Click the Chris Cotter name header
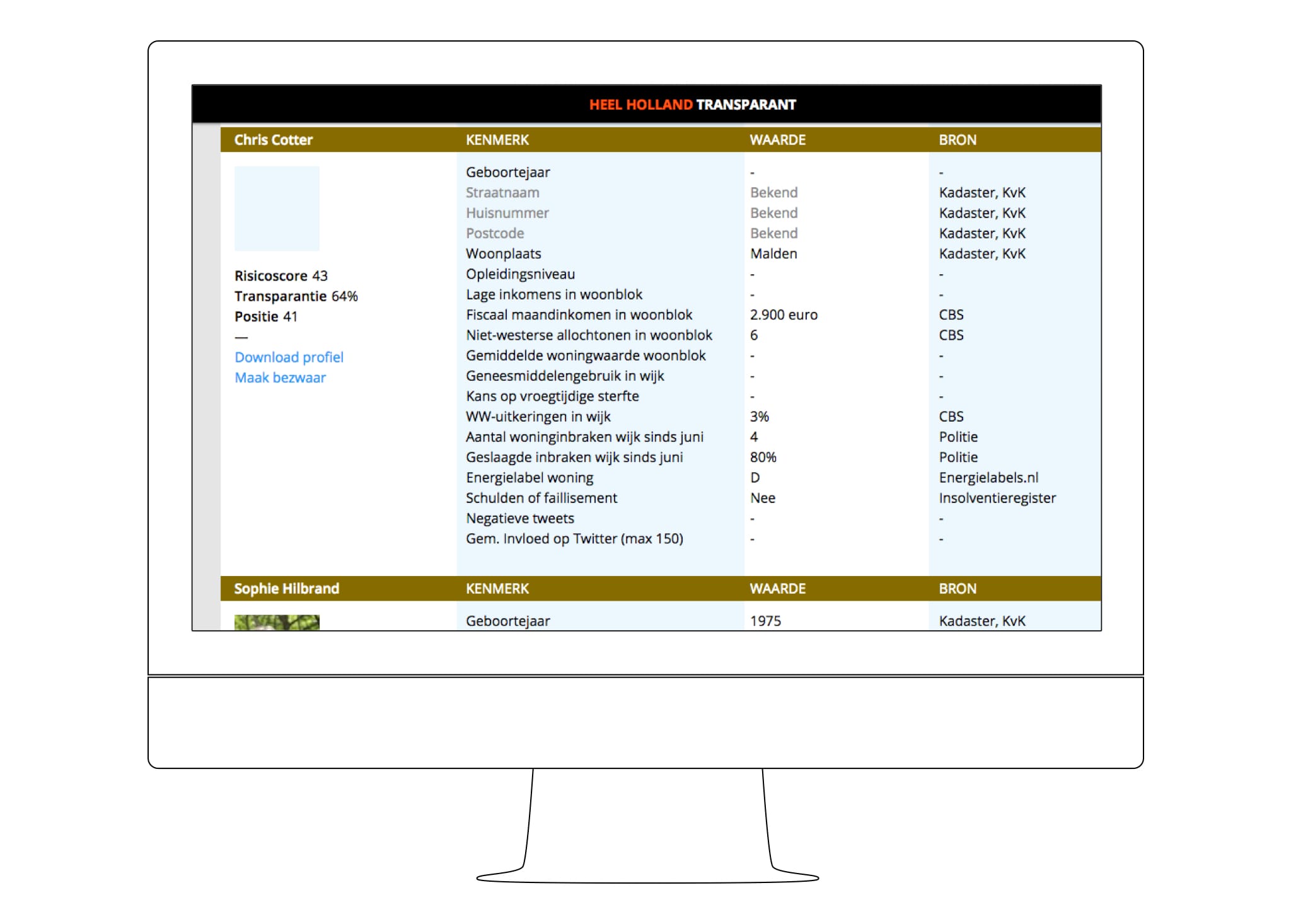The height and width of the screenshot is (924, 1291). click(x=273, y=140)
